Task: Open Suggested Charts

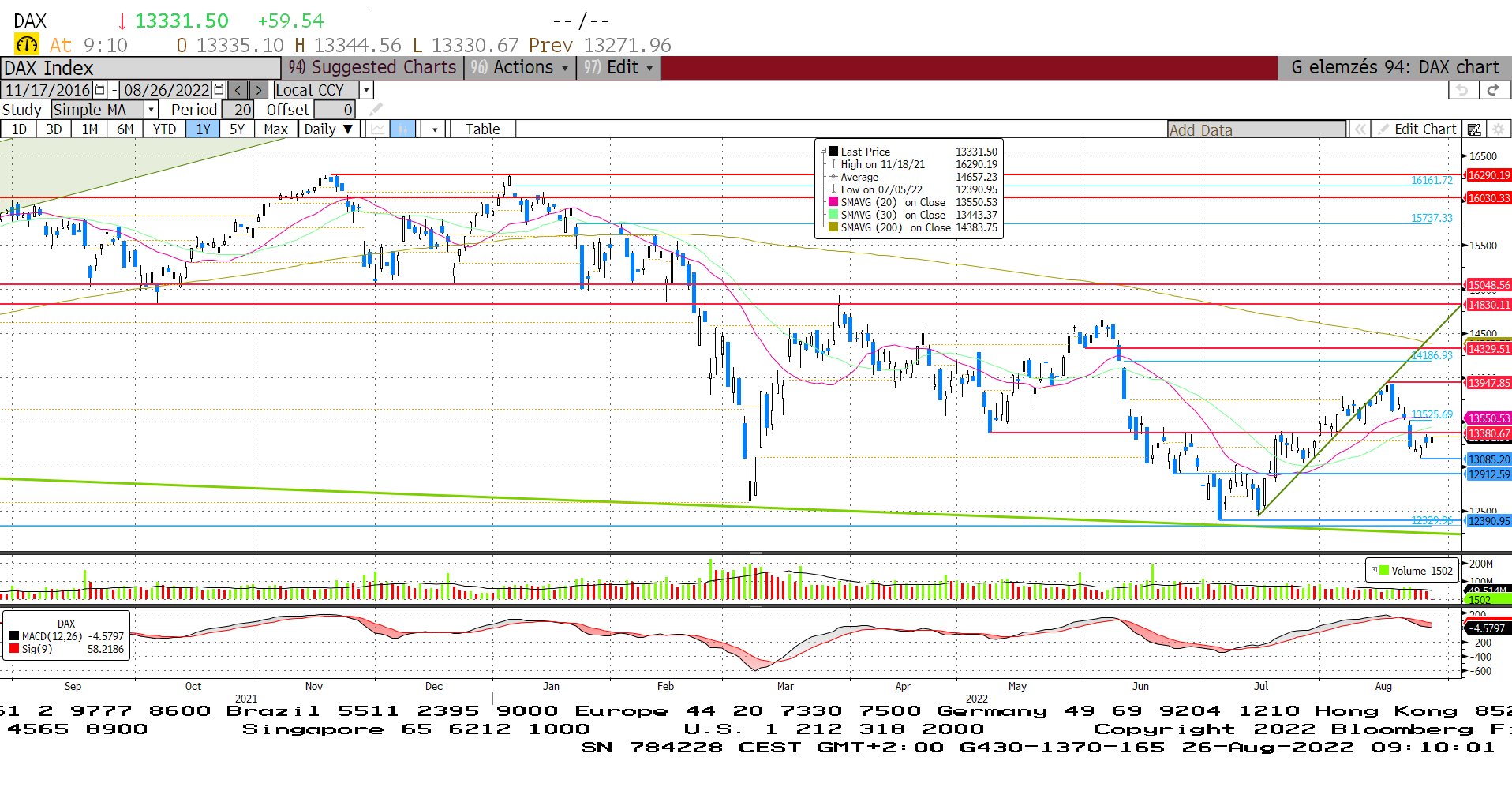Action: [x=372, y=68]
